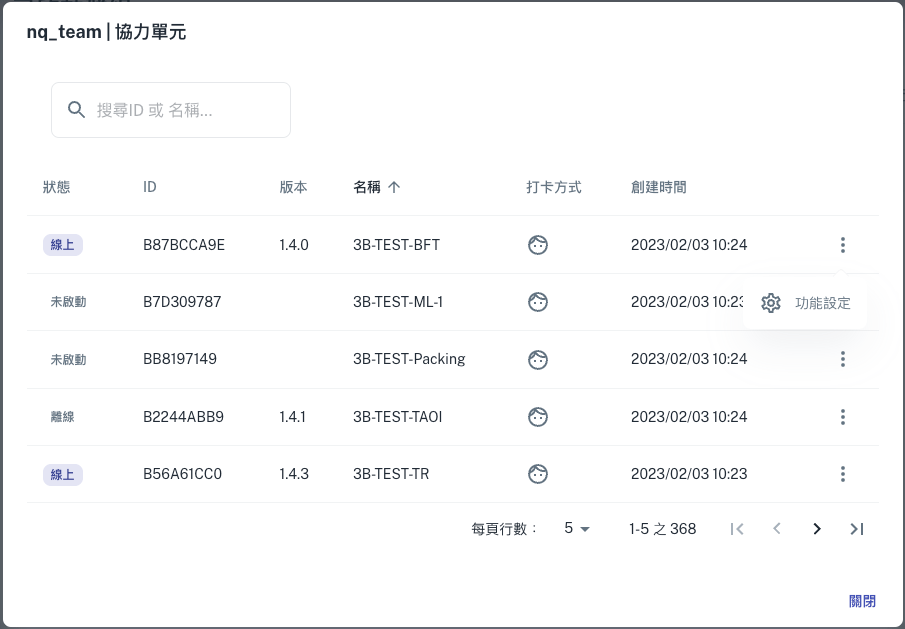Viewport: 905px width, 629px height.
Task: Jump to the last page of results
Action: (x=856, y=529)
